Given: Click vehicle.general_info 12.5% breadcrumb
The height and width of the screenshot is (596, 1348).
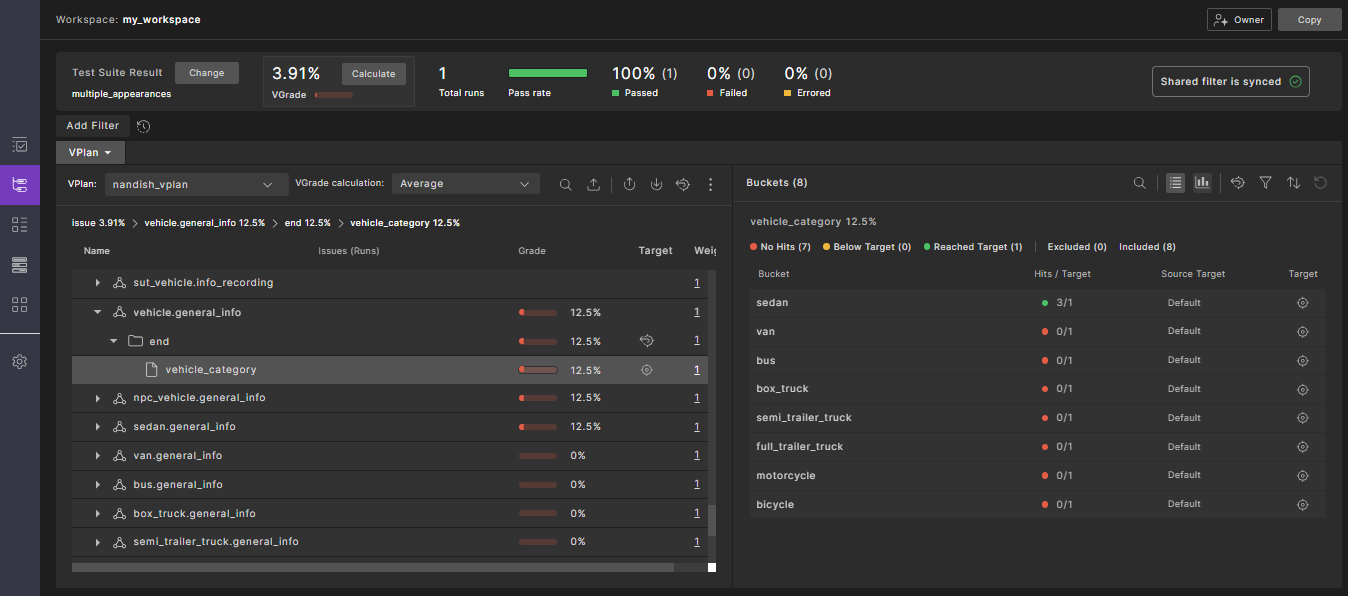Looking at the screenshot, I should [204, 223].
